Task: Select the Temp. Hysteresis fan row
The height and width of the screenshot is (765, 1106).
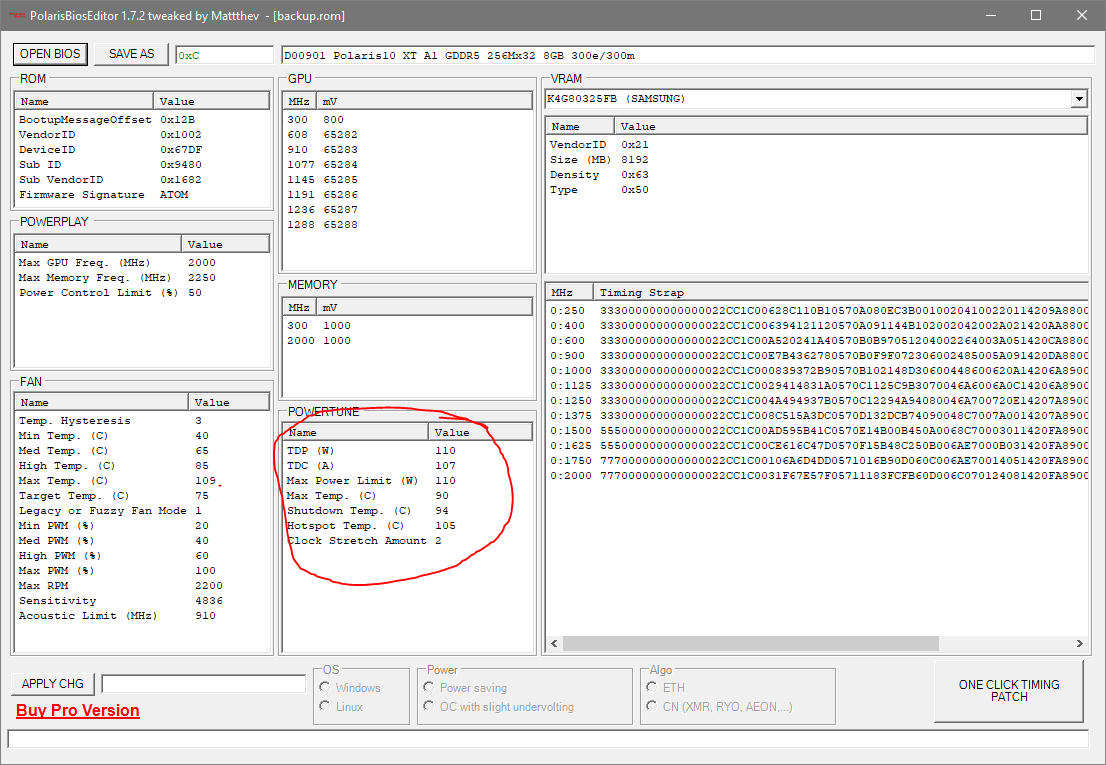Action: (x=142, y=421)
